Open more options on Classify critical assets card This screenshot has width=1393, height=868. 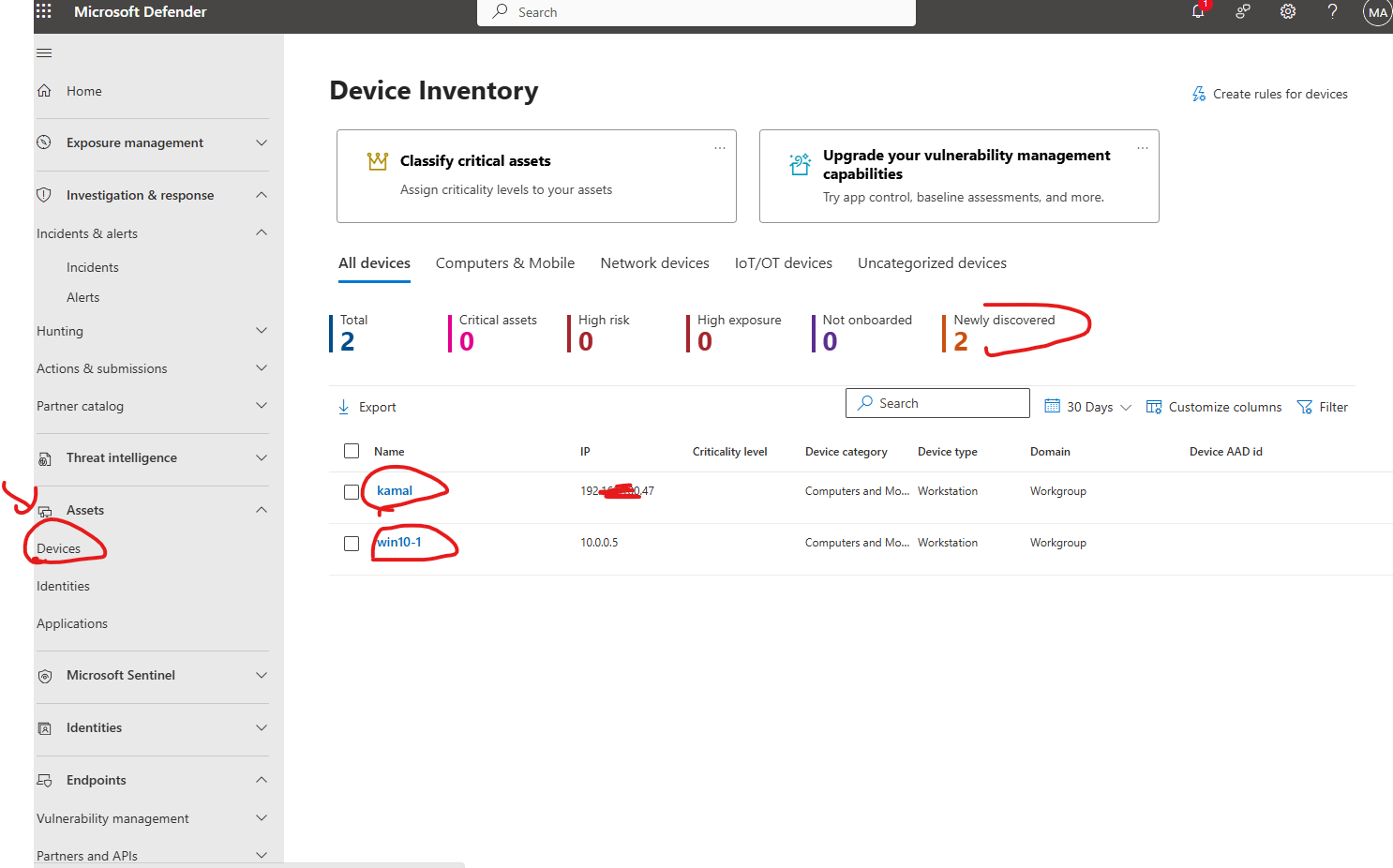(x=720, y=148)
